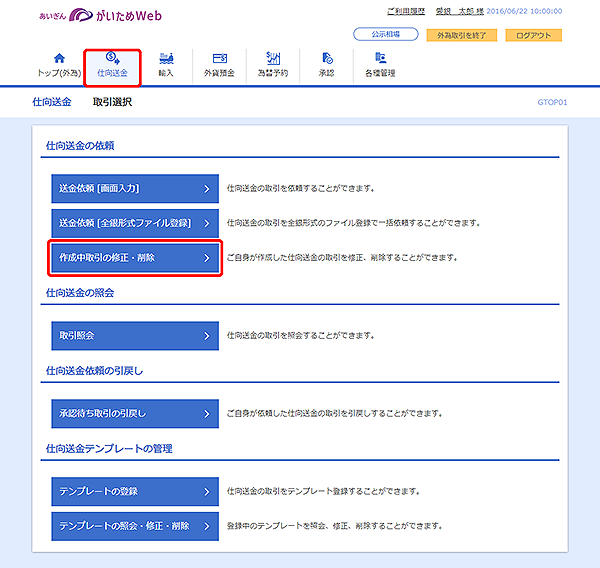This screenshot has width=600, height=568.
Task: Click description ご自身が作成した仕向送金の取引を修正、削除
Action: pyautogui.click(x=342, y=258)
